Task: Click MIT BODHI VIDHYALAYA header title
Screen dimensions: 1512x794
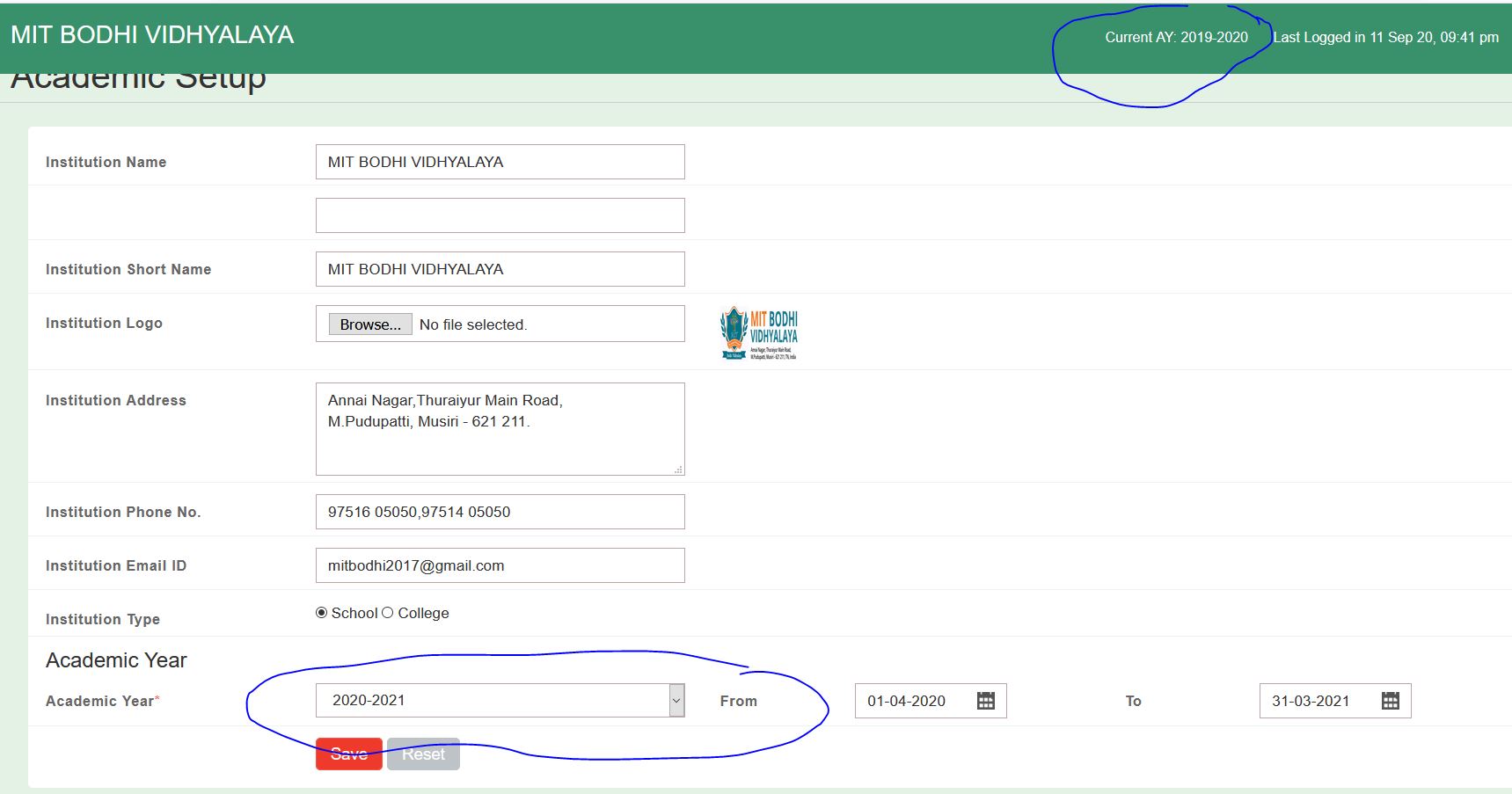Action: [152, 35]
